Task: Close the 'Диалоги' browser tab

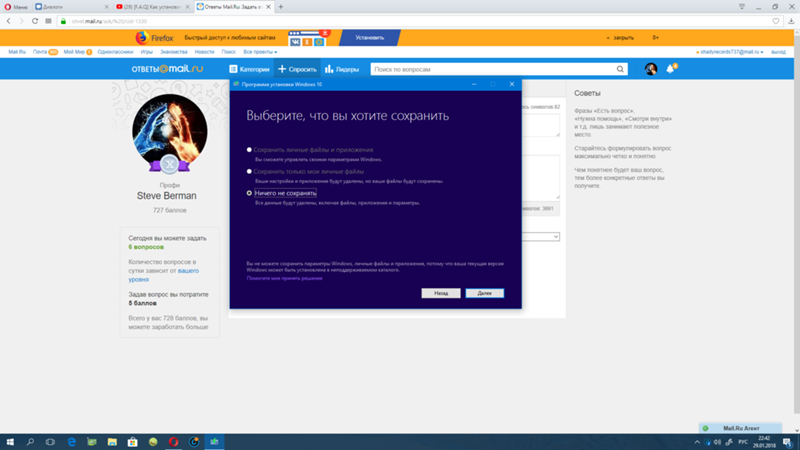Action: (x=106, y=7)
